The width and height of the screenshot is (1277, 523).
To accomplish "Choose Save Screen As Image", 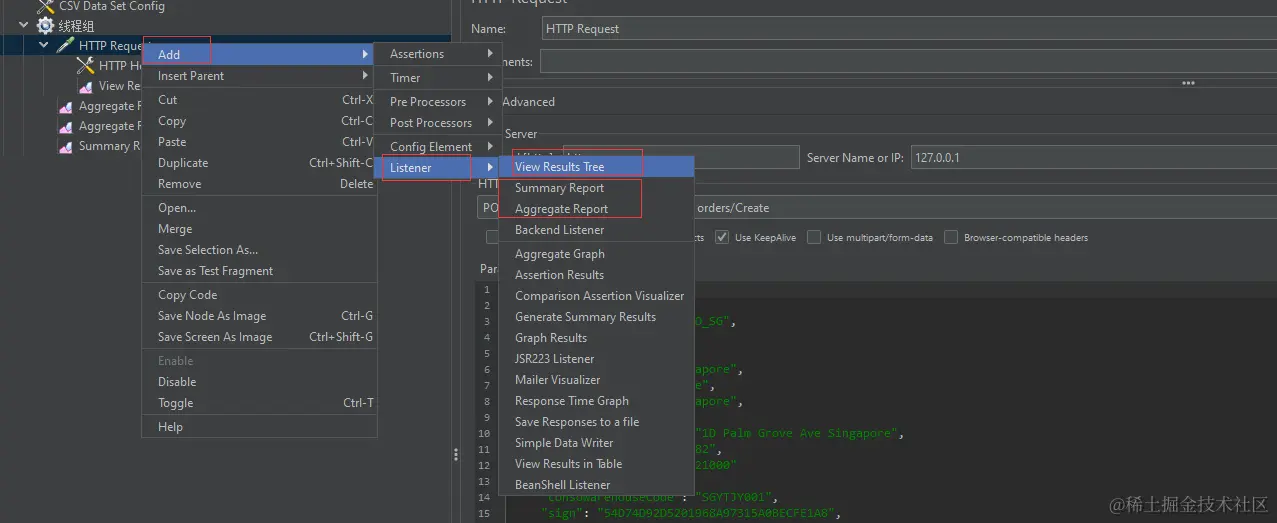I will pyautogui.click(x=258, y=337).
